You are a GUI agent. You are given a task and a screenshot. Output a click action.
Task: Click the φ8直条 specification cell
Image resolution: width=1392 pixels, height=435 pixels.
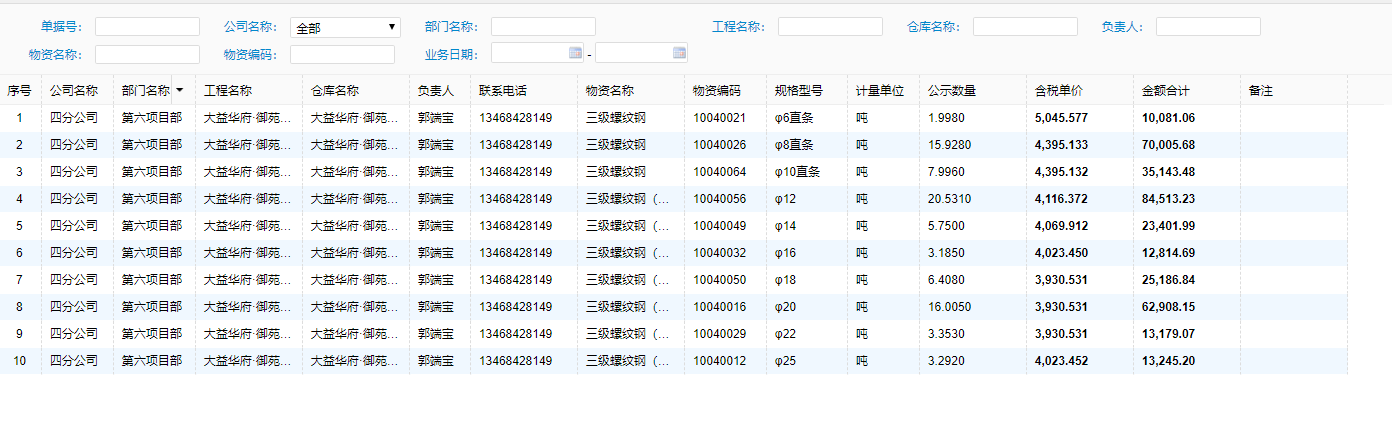pos(807,145)
